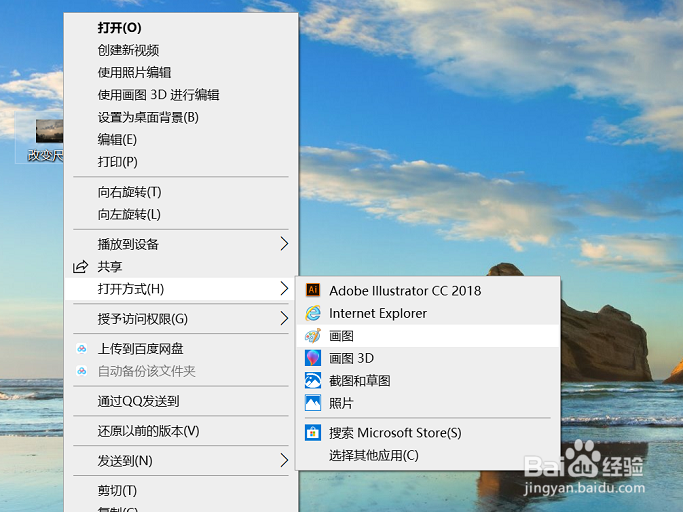This screenshot has width=683, height=512.
Task: Click the 画图 paint palette icon
Action: pos(313,336)
